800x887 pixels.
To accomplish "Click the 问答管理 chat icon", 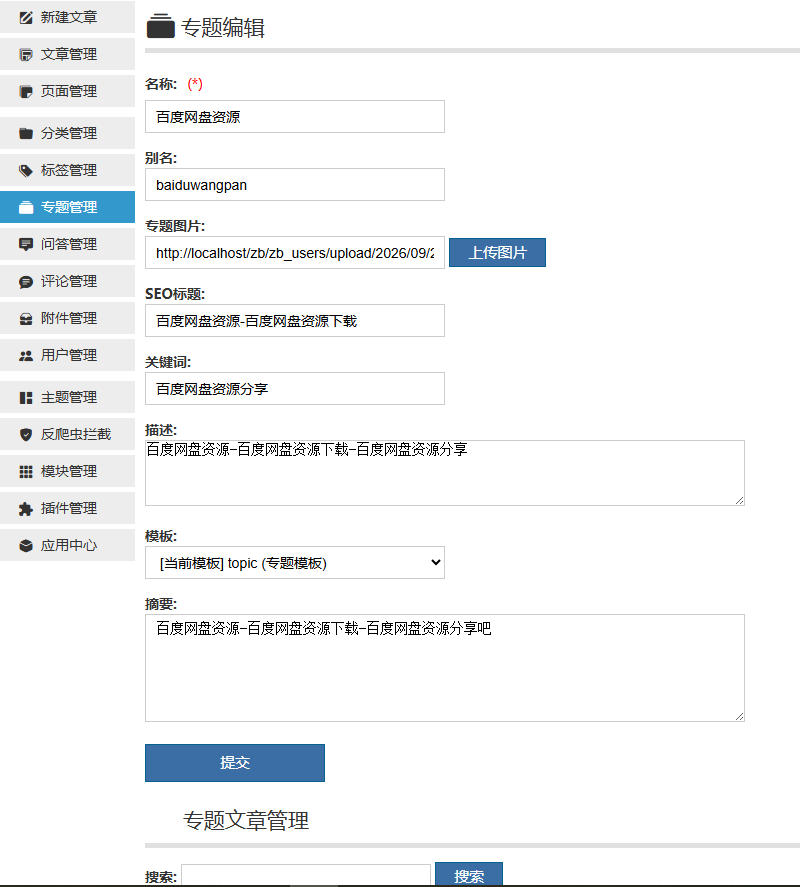I will pos(26,244).
